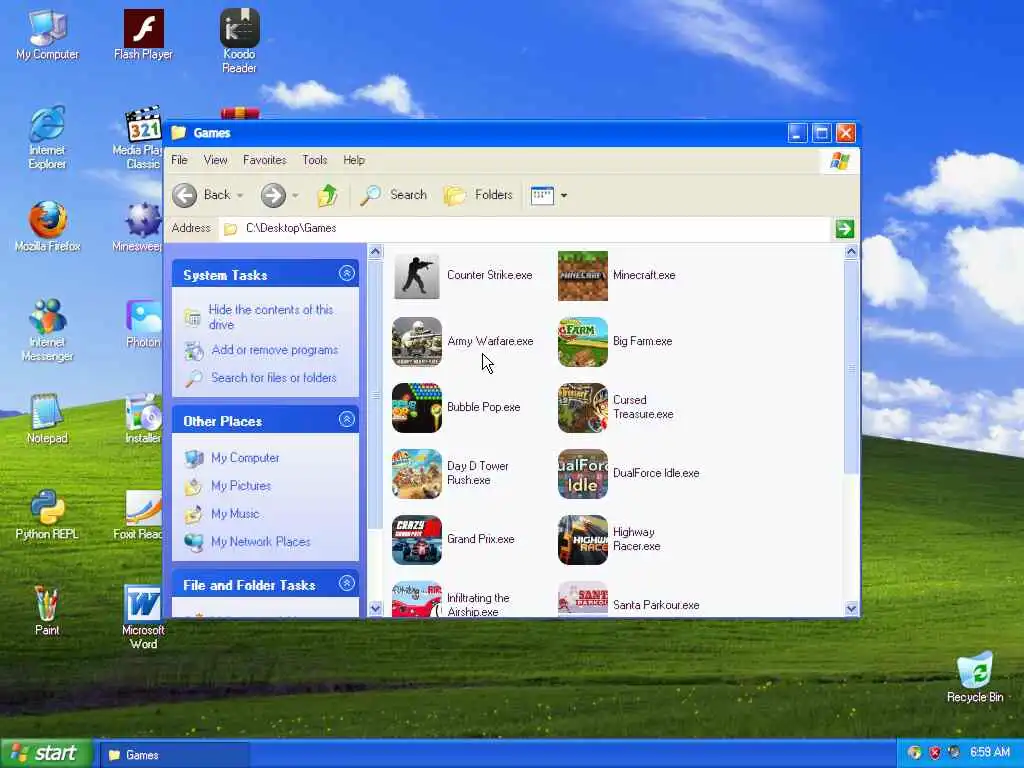Viewport: 1024px width, 768px height.
Task: Click file list scrollbar up arrow
Action: pyautogui.click(x=851, y=251)
